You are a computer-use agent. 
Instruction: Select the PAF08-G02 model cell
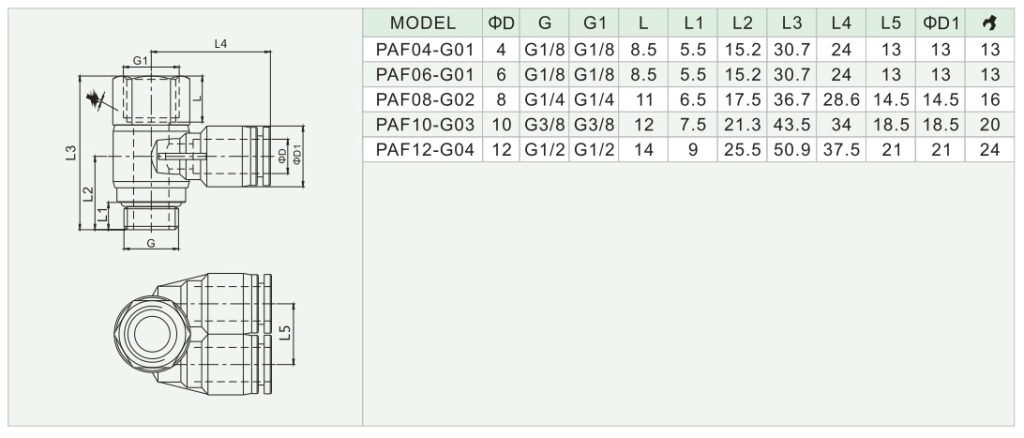coord(423,100)
